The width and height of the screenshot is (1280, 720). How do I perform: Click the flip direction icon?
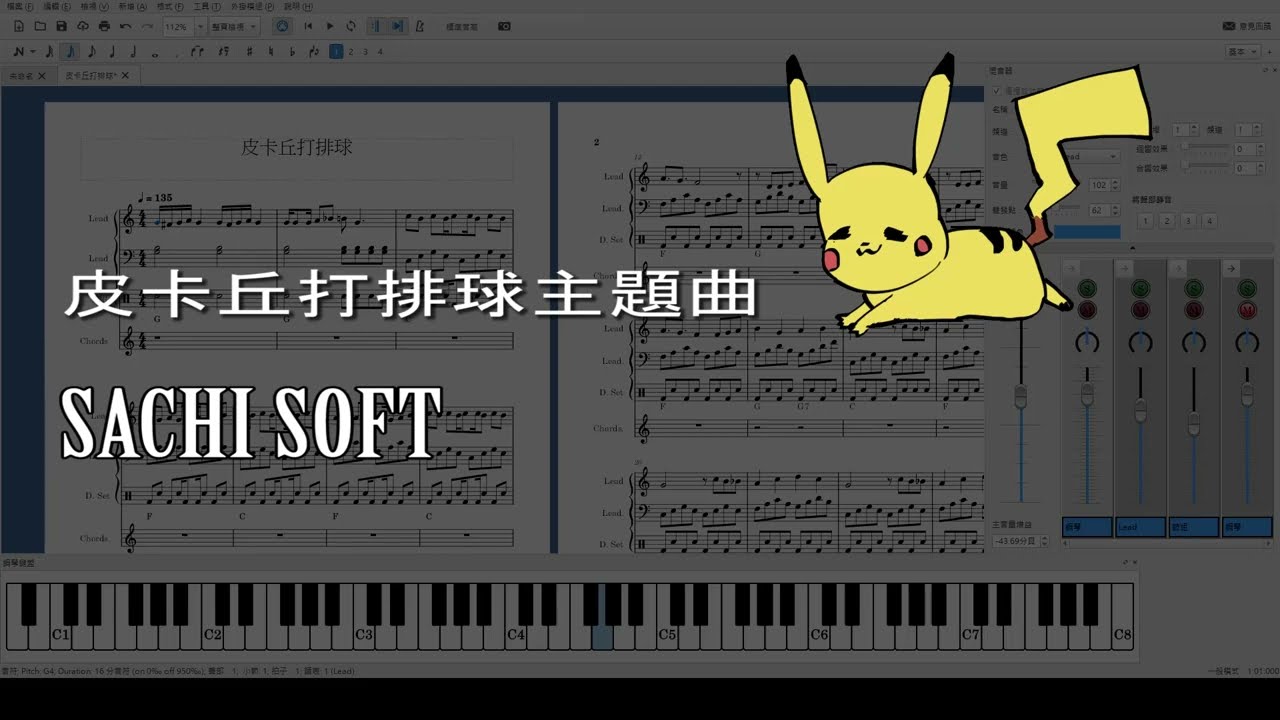pyautogui.click(x=314, y=51)
